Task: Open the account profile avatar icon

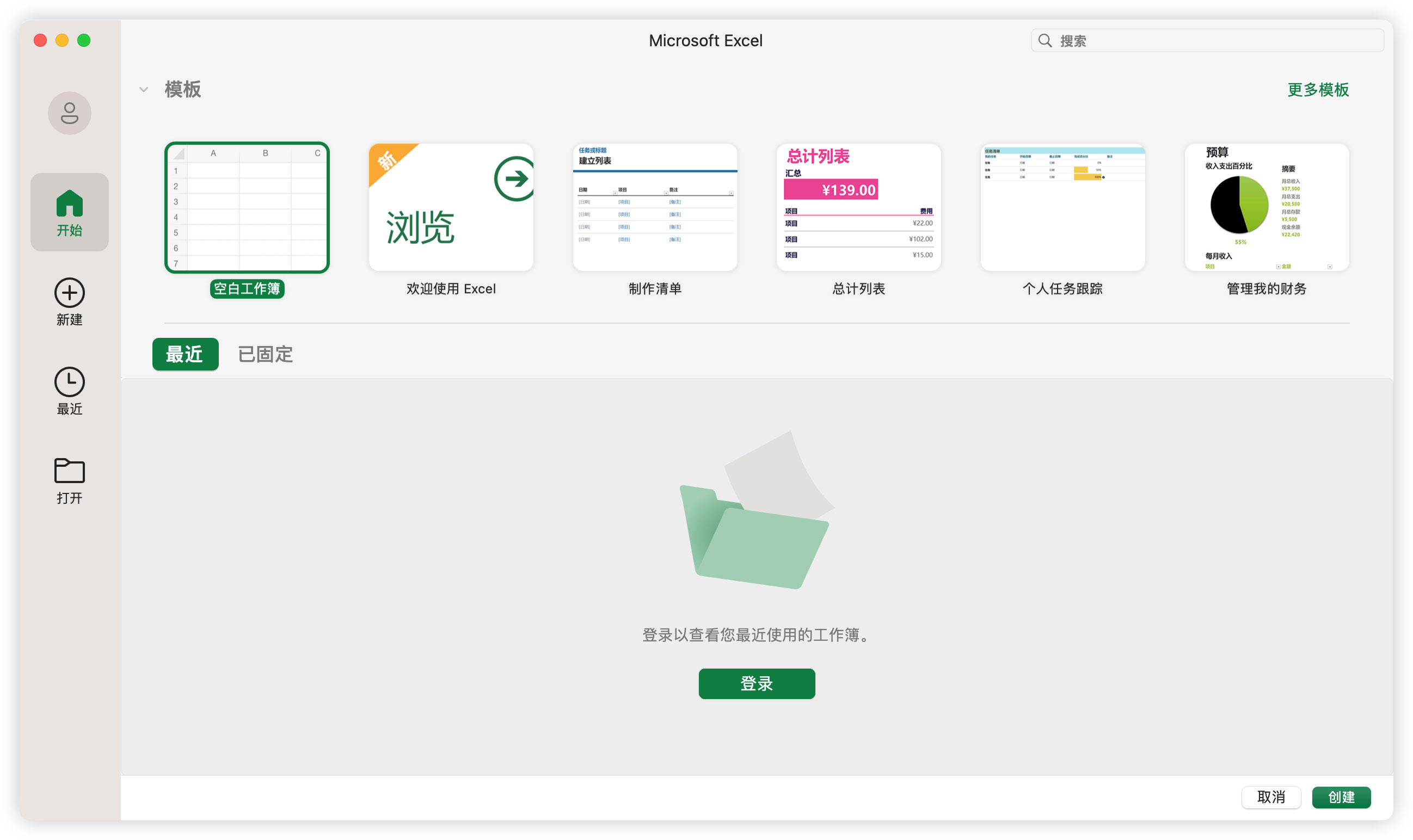Action: (69, 113)
